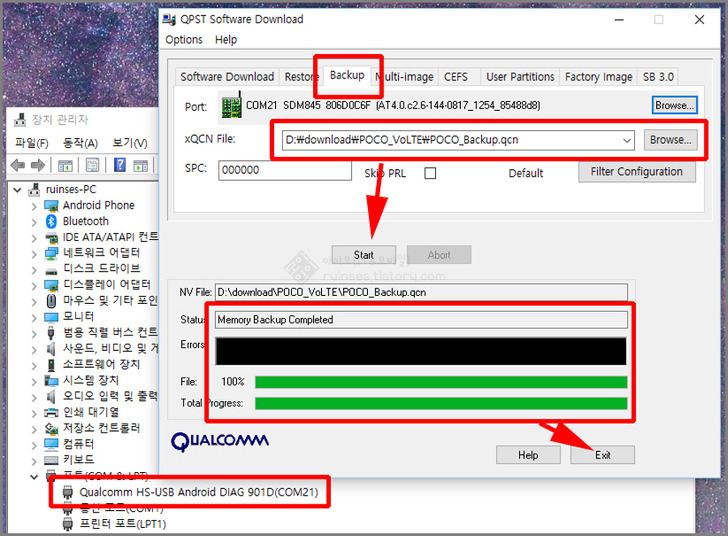
Task: Click the mouse icon for 마우스 및 기타
Action: click(51, 301)
